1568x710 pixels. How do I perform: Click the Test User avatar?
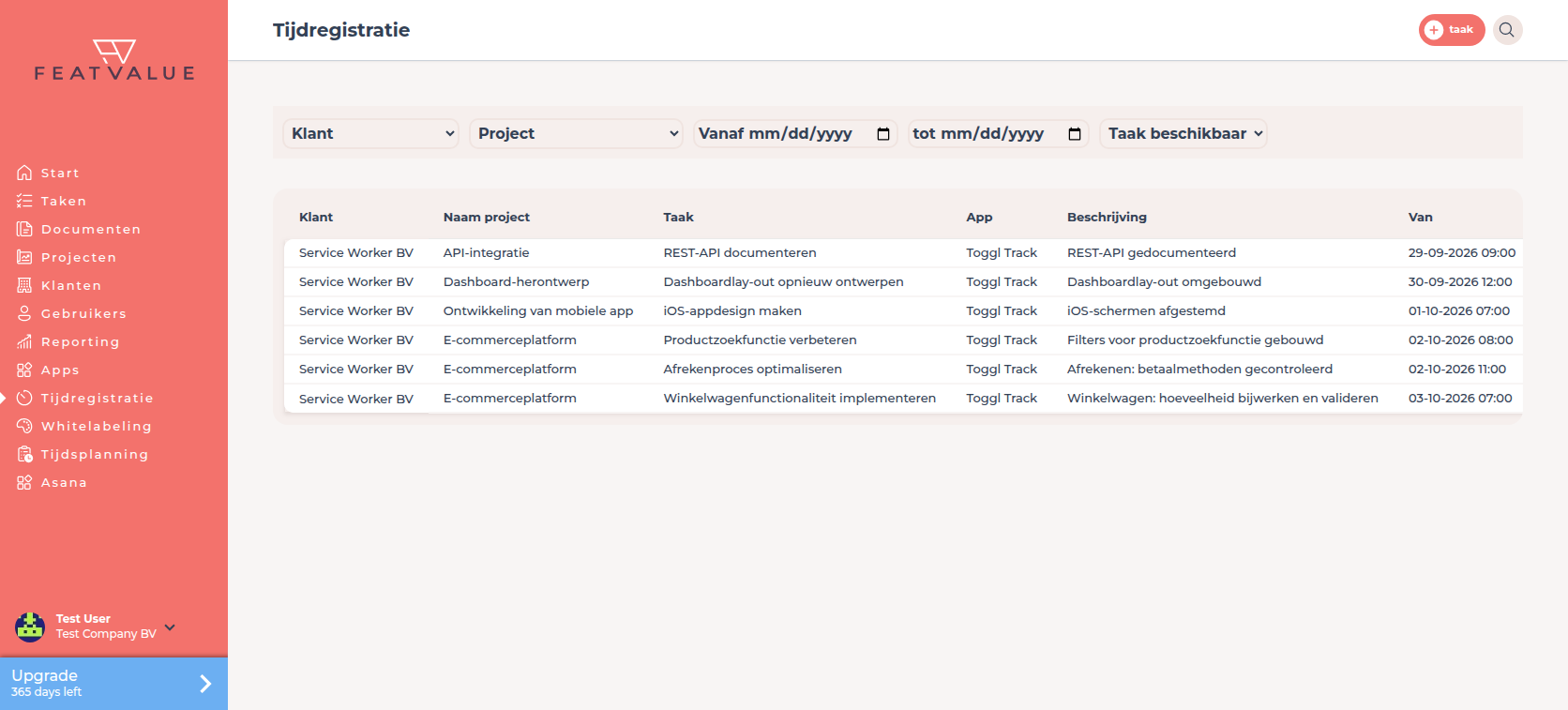(30, 627)
